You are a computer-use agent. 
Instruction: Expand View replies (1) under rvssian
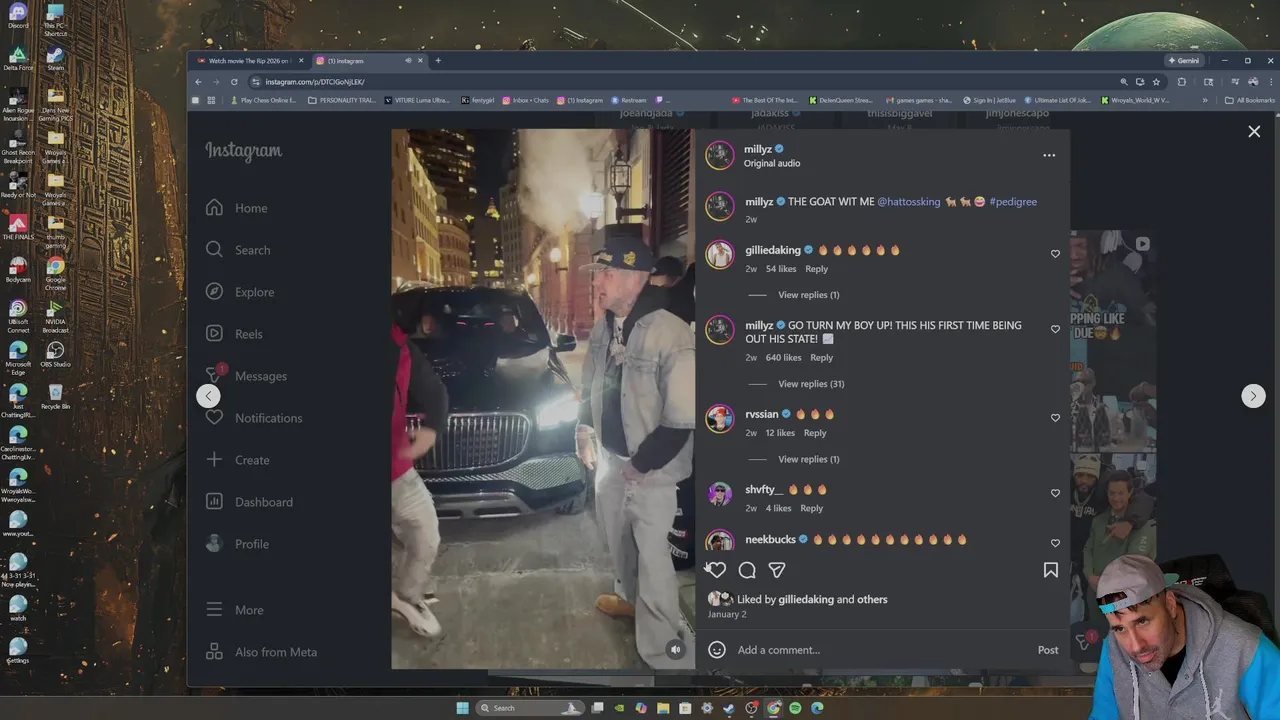[809, 459]
